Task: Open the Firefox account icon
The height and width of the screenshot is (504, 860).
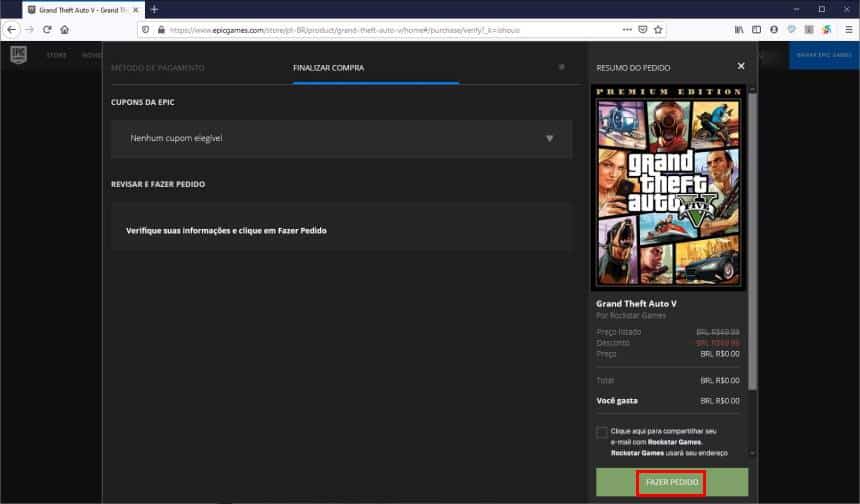Action: click(774, 30)
